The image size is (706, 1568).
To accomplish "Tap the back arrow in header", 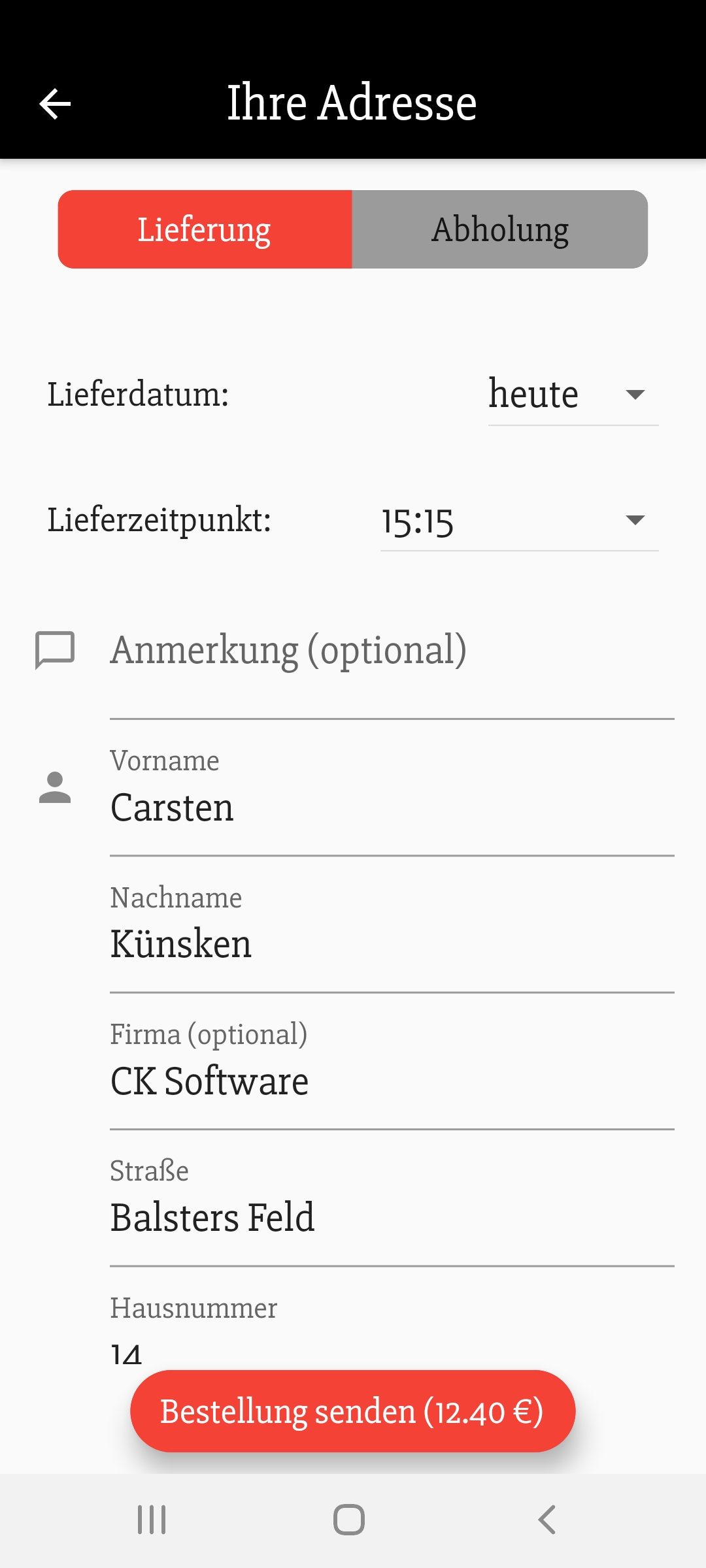I will click(x=55, y=104).
